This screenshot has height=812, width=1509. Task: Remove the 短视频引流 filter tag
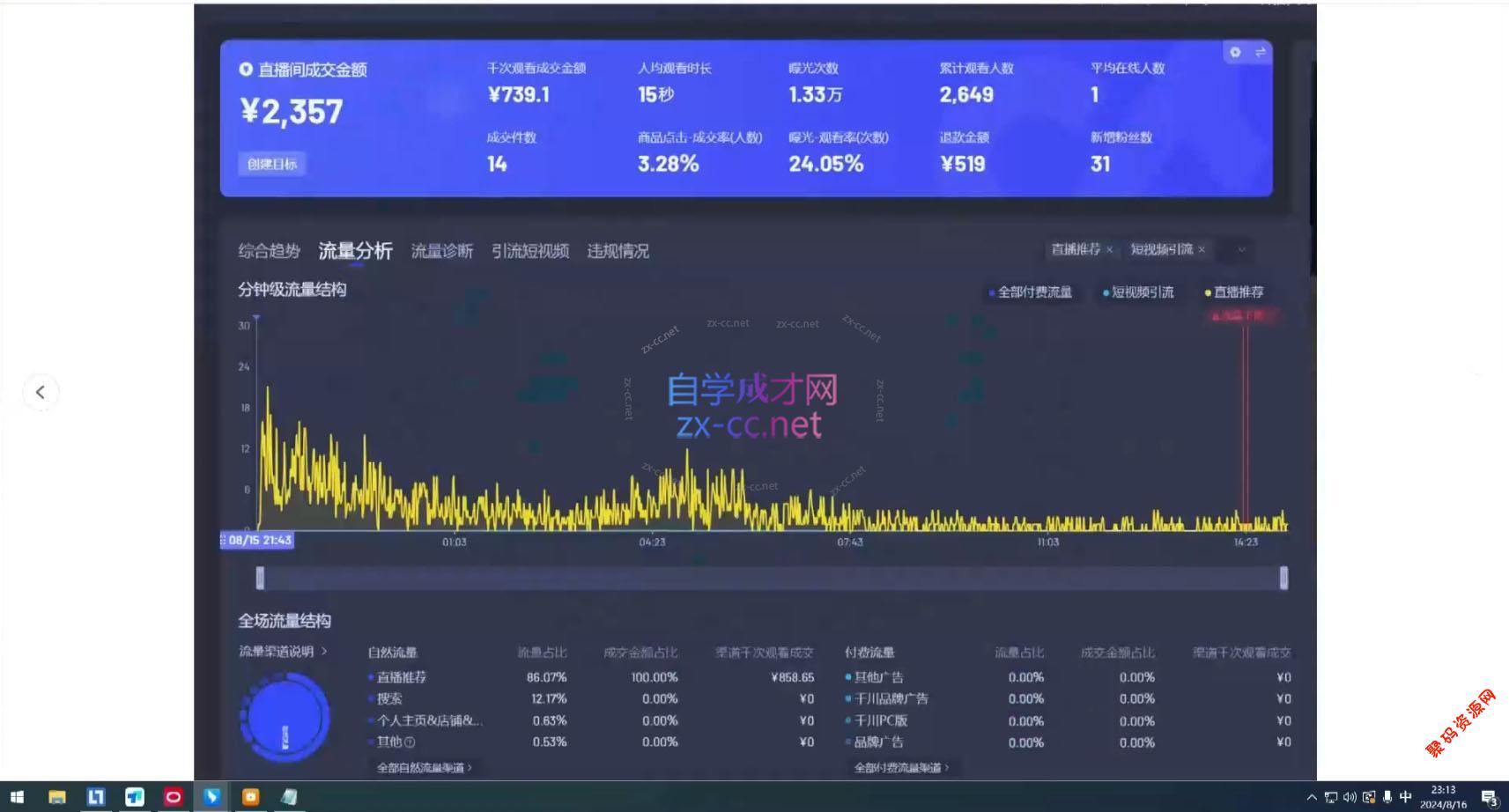(x=1201, y=250)
